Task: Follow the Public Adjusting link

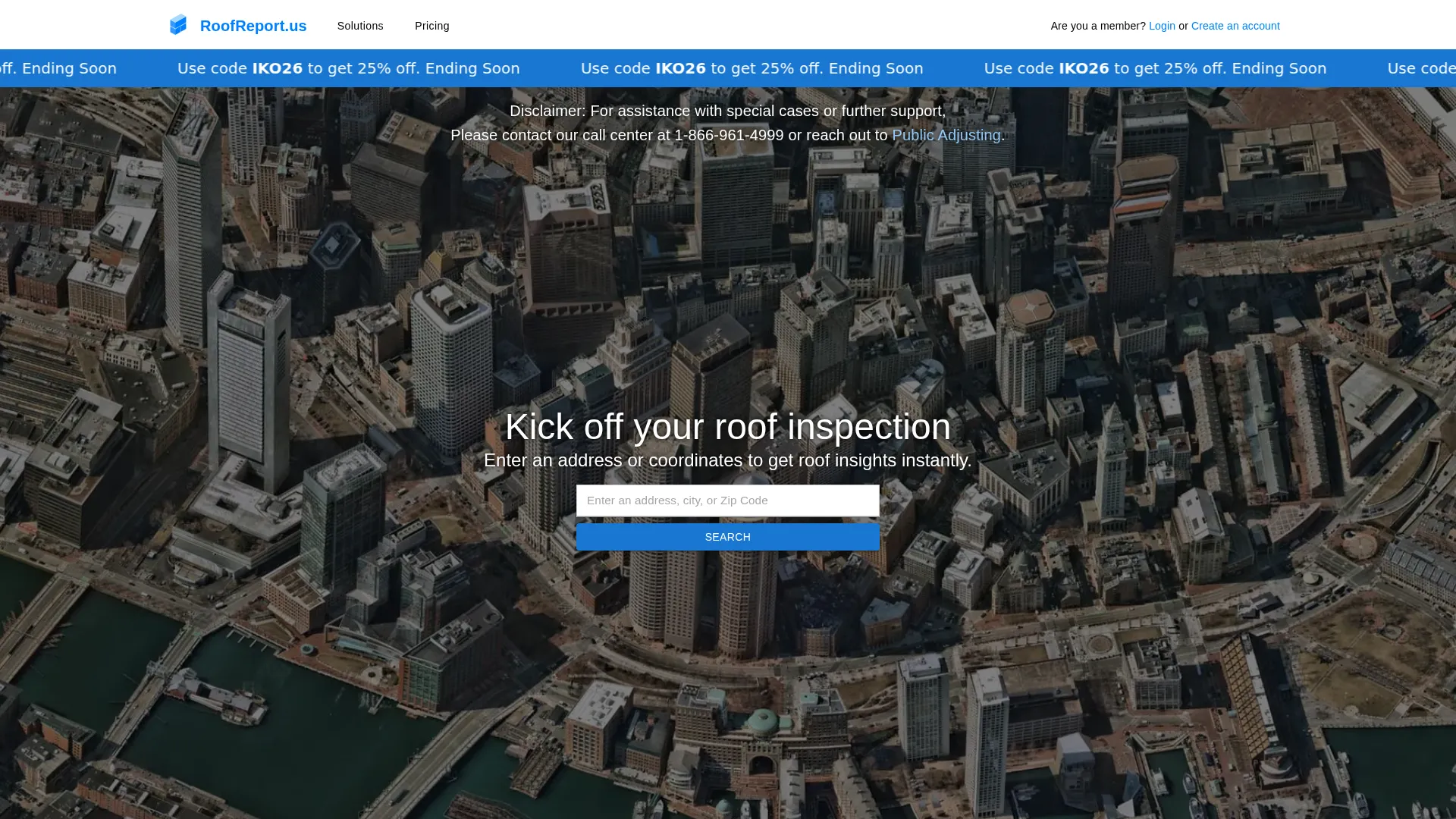Action: (x=946, y=135)
